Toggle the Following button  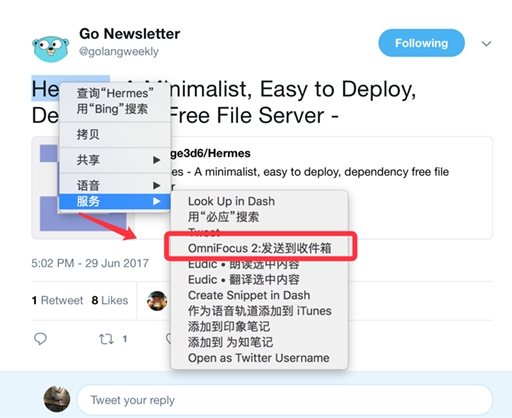(x=421, y=43)
